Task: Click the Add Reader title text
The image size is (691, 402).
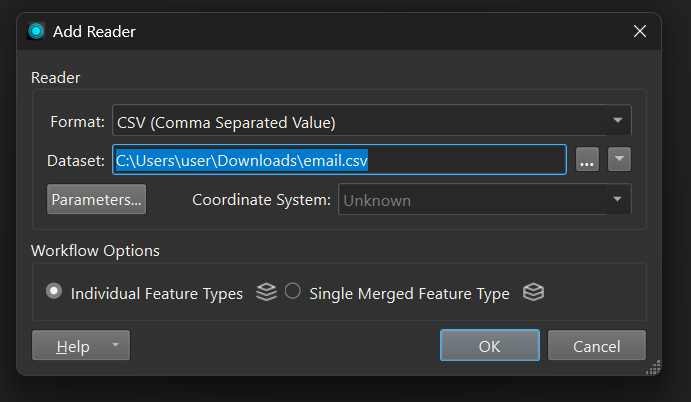Action: 94,31
